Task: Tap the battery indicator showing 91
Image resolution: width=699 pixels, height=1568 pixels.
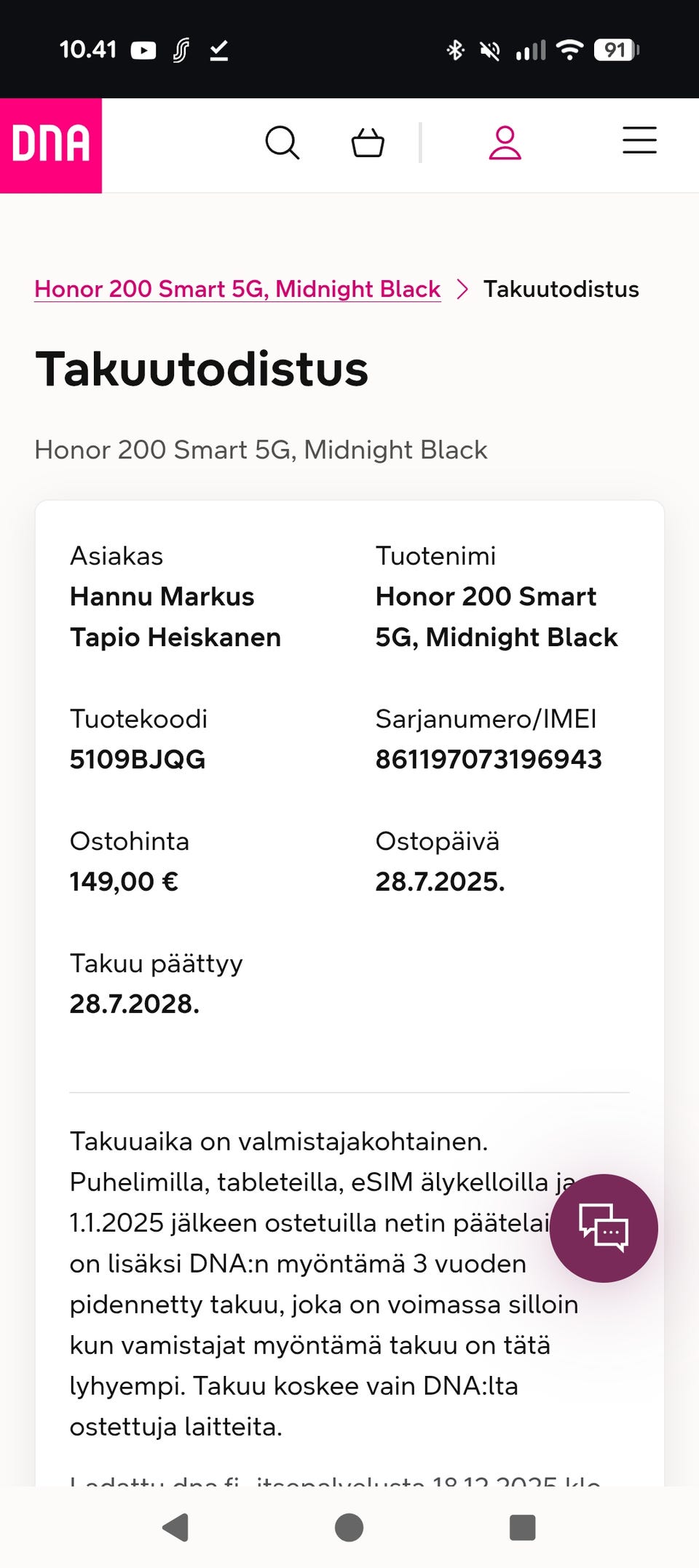Action: [615, 50]
